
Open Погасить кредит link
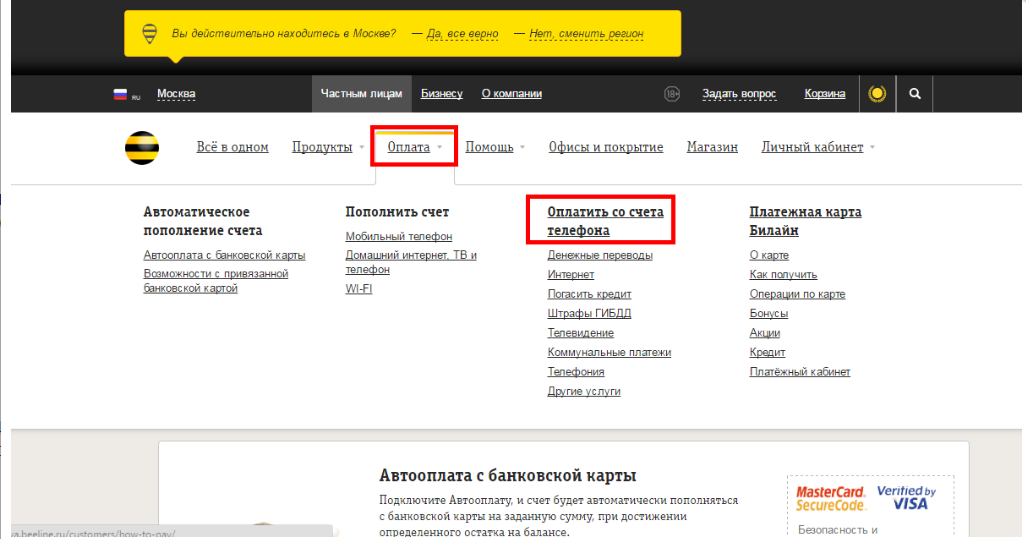pos(590,294)
